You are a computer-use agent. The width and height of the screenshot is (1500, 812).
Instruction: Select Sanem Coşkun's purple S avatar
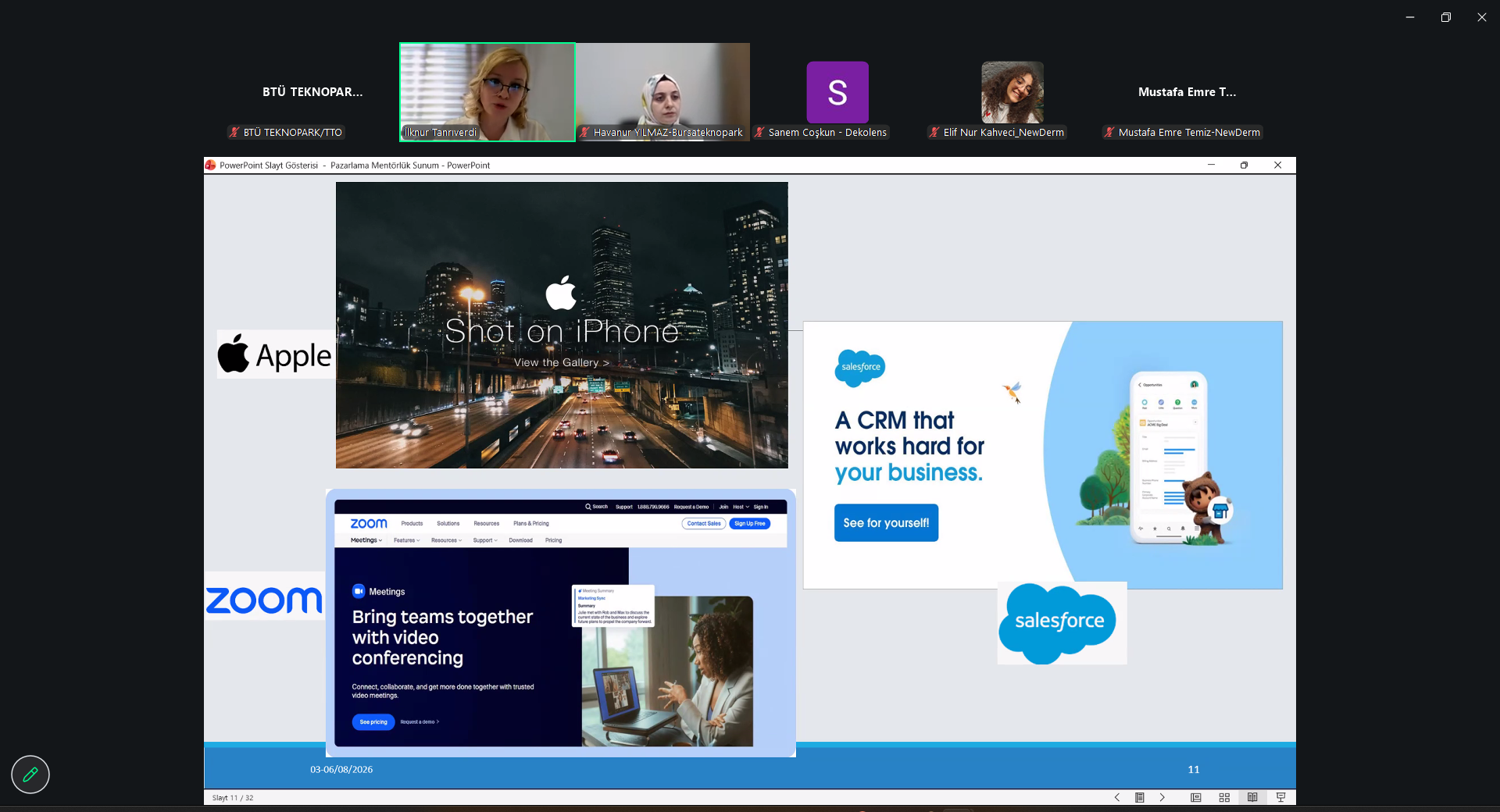[837, 92]
